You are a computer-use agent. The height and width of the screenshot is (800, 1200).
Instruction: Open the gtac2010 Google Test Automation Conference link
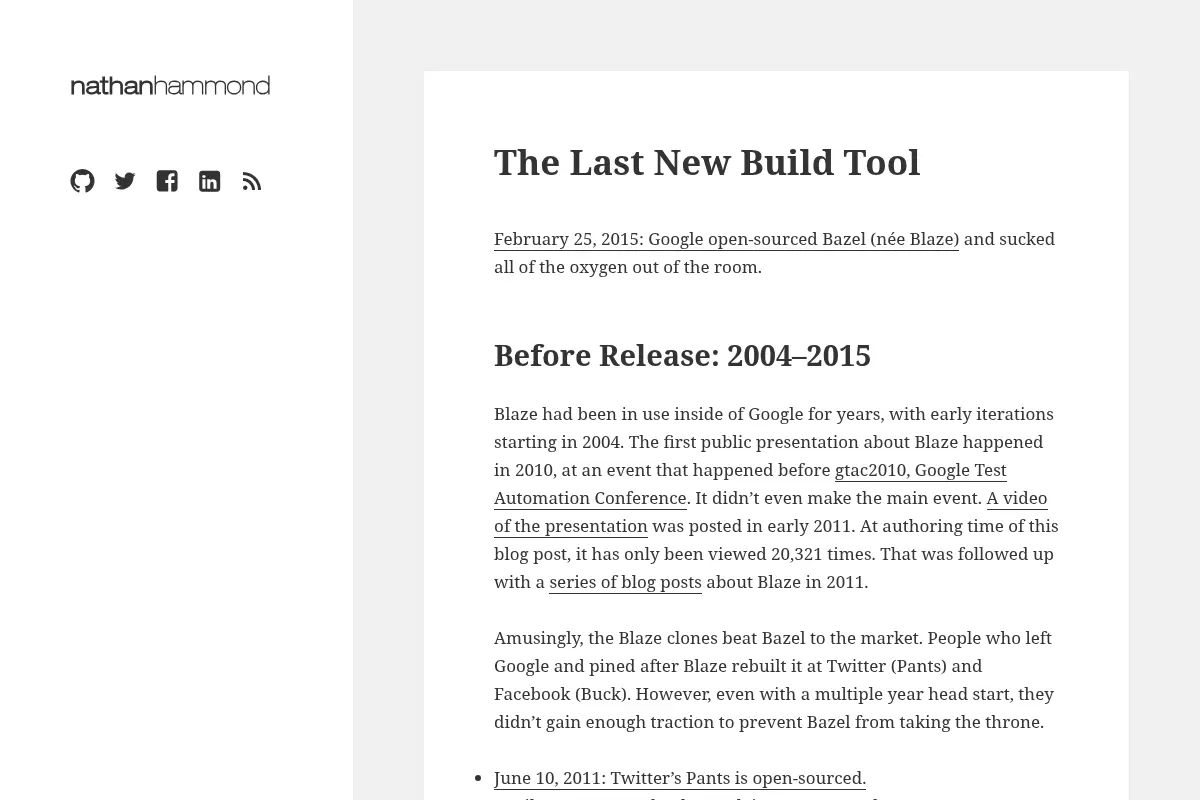[750, 484]
